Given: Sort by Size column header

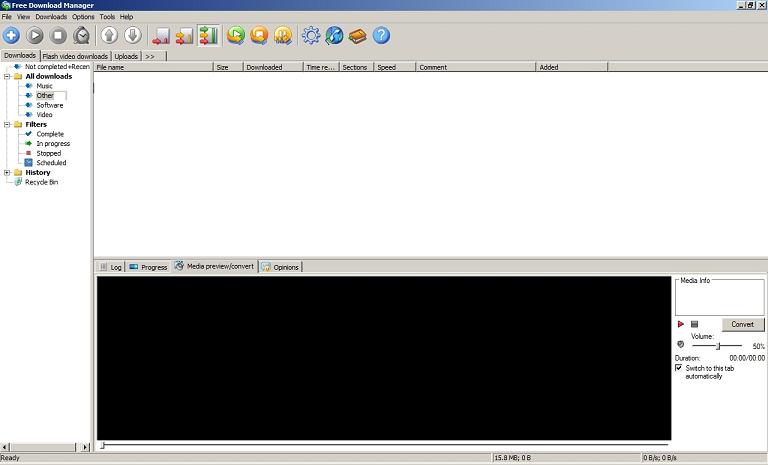Looking at the screenshot, I should click(228, 67).
